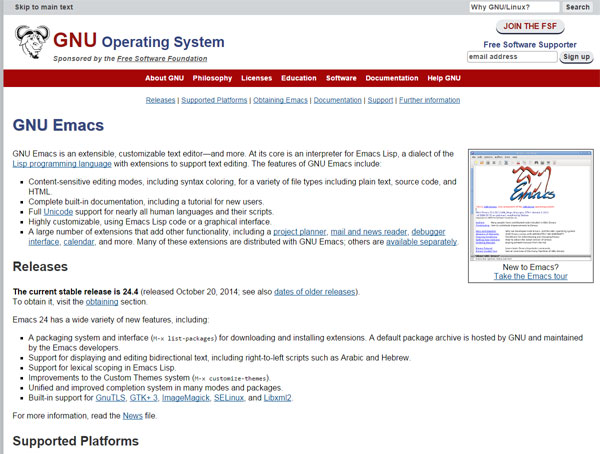
Task: Open the Software menu item
Action: pyautogui.click(x=341, y=78)
